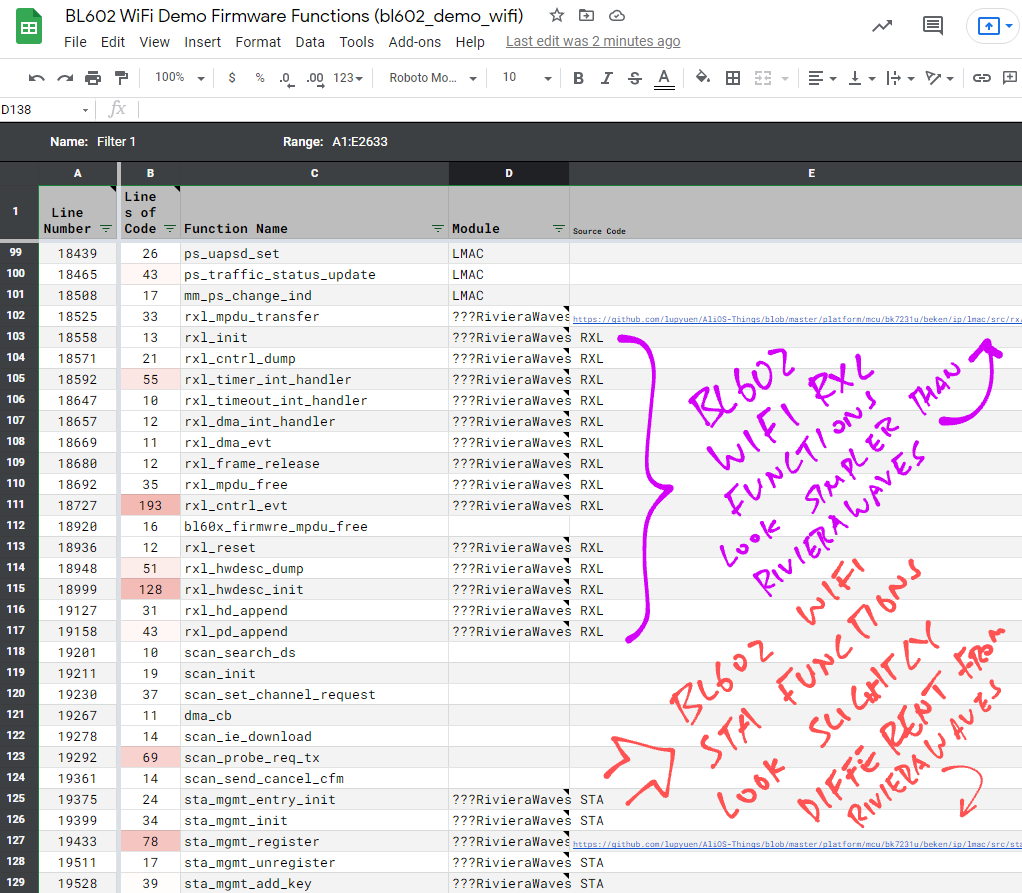
Task: Toggle italic formatting
Action: pyautogui.click(x=606, y=78)
